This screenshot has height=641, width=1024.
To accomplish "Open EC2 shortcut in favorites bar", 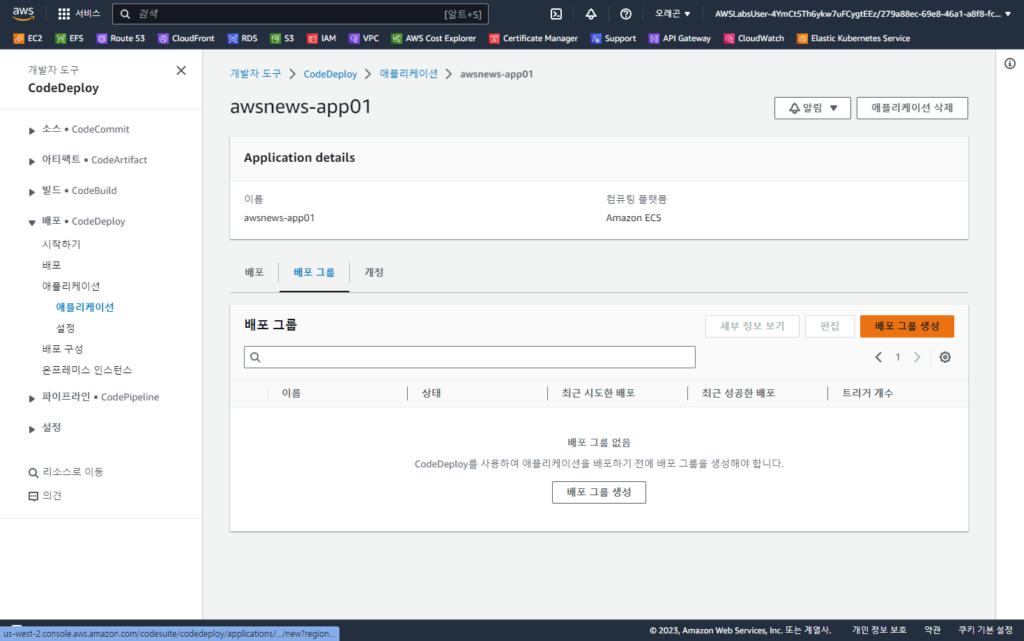I will (x=28, y=39).
